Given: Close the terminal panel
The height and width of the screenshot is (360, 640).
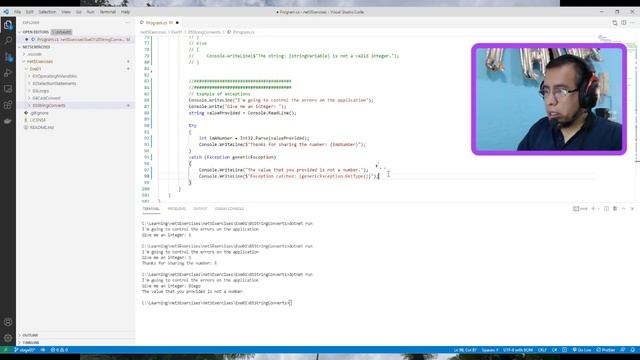Looking at the screenshot, I should point(632,209).
